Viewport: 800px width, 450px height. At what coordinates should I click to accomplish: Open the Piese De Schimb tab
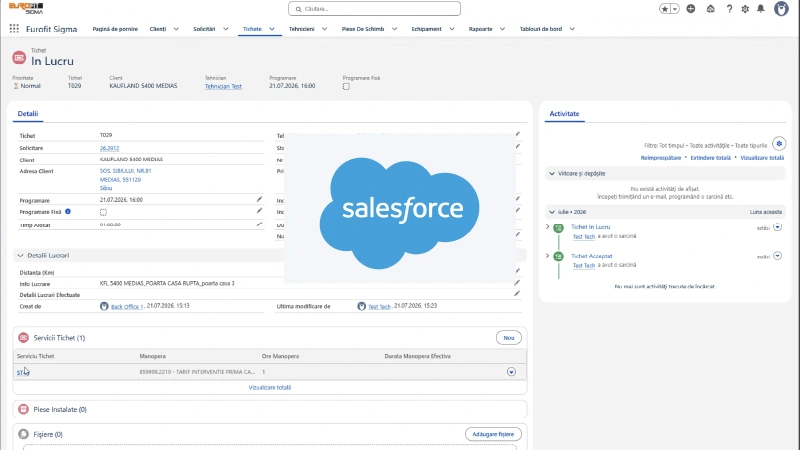pos(363,29)
